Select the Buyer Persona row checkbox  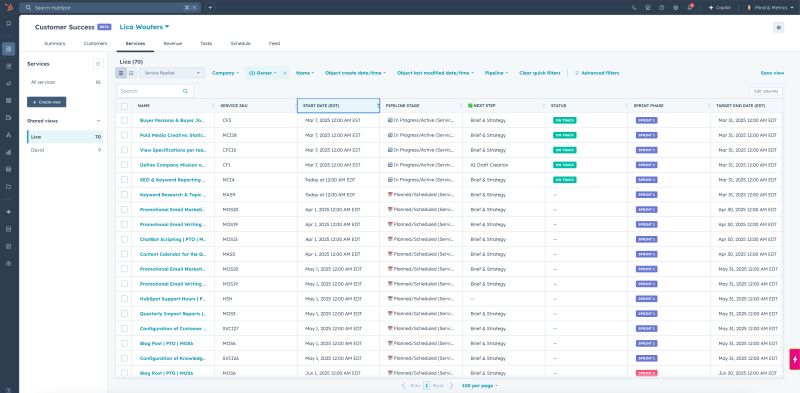tap(124, 120)
